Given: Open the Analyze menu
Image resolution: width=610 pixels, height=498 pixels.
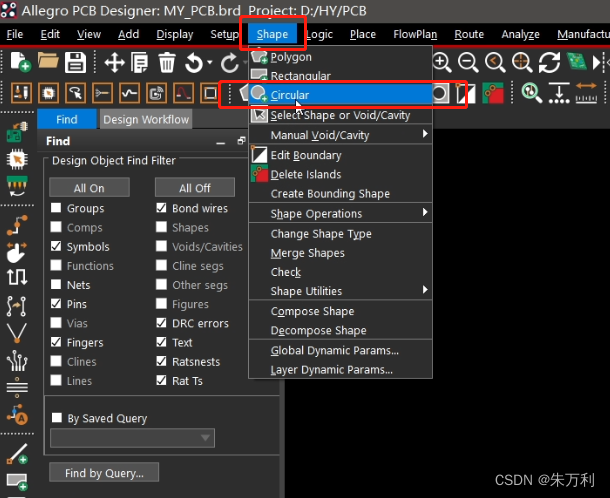Looking at the screenshot, I should click(520, 34).
